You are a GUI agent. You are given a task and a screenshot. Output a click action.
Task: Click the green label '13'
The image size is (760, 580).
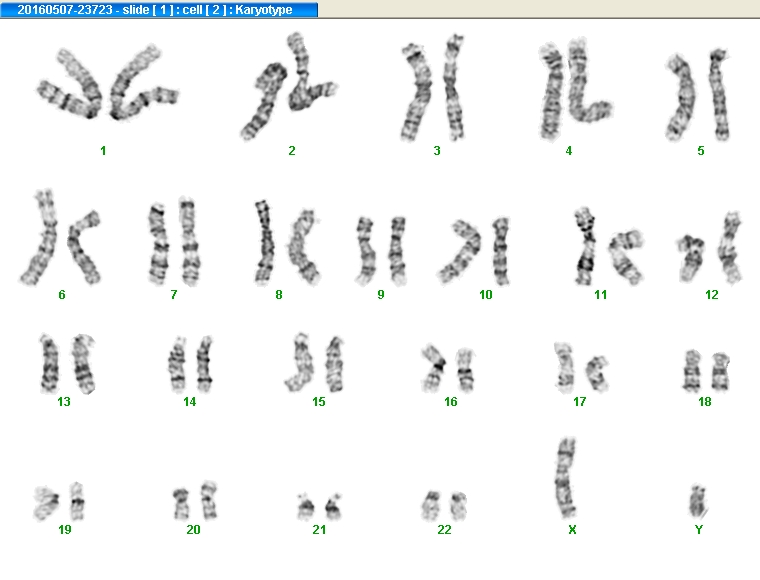click(63, 402)
